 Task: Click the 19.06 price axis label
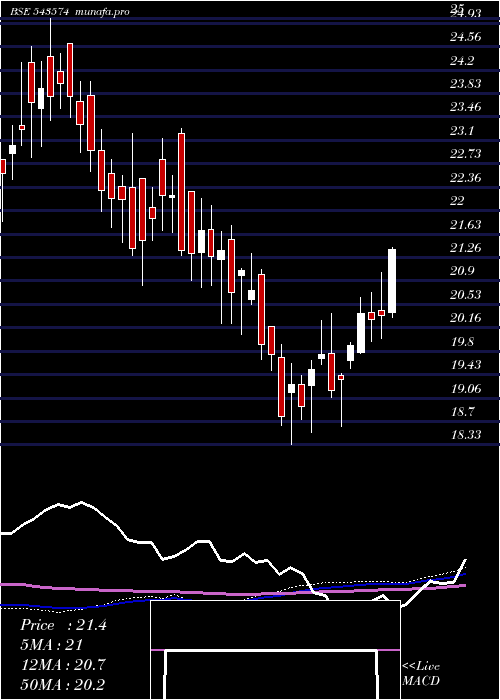[x=465, y=389]
